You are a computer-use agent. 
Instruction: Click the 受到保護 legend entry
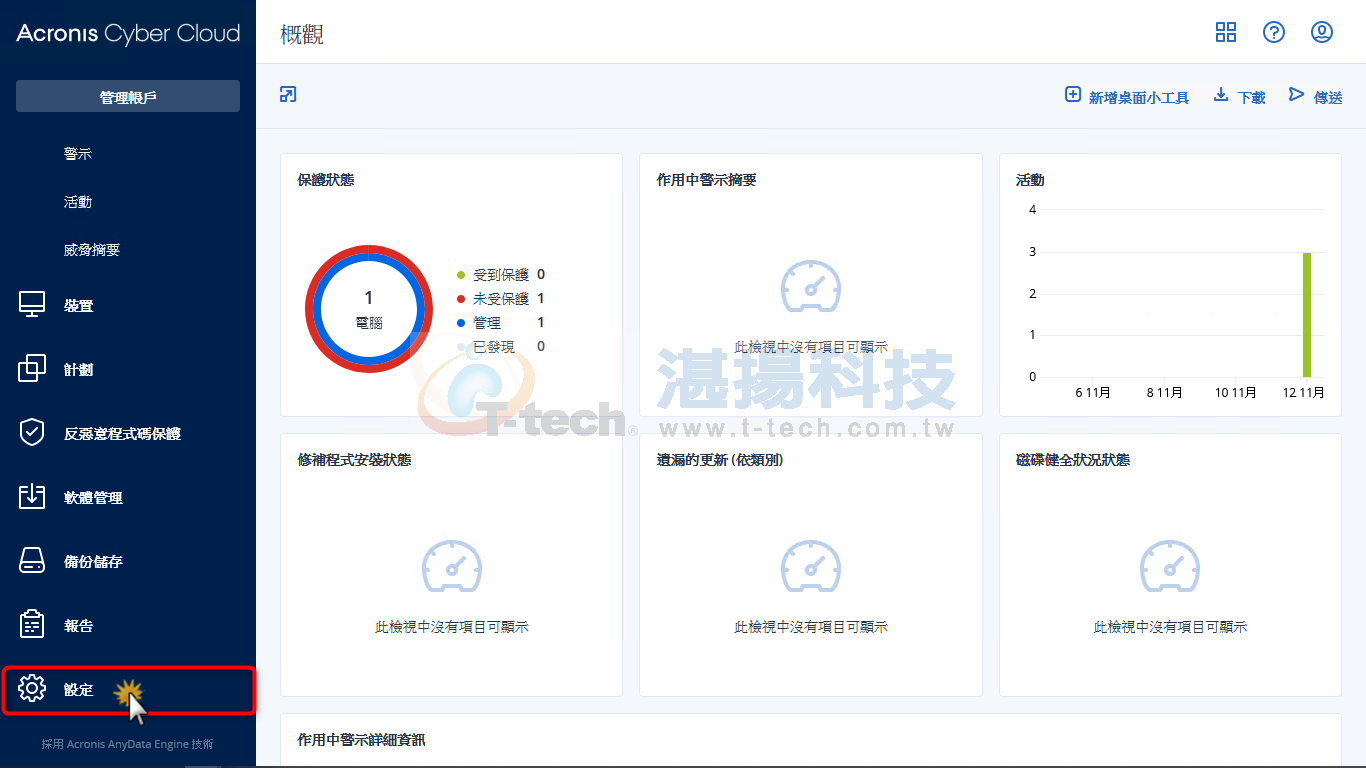coord(501,274)
